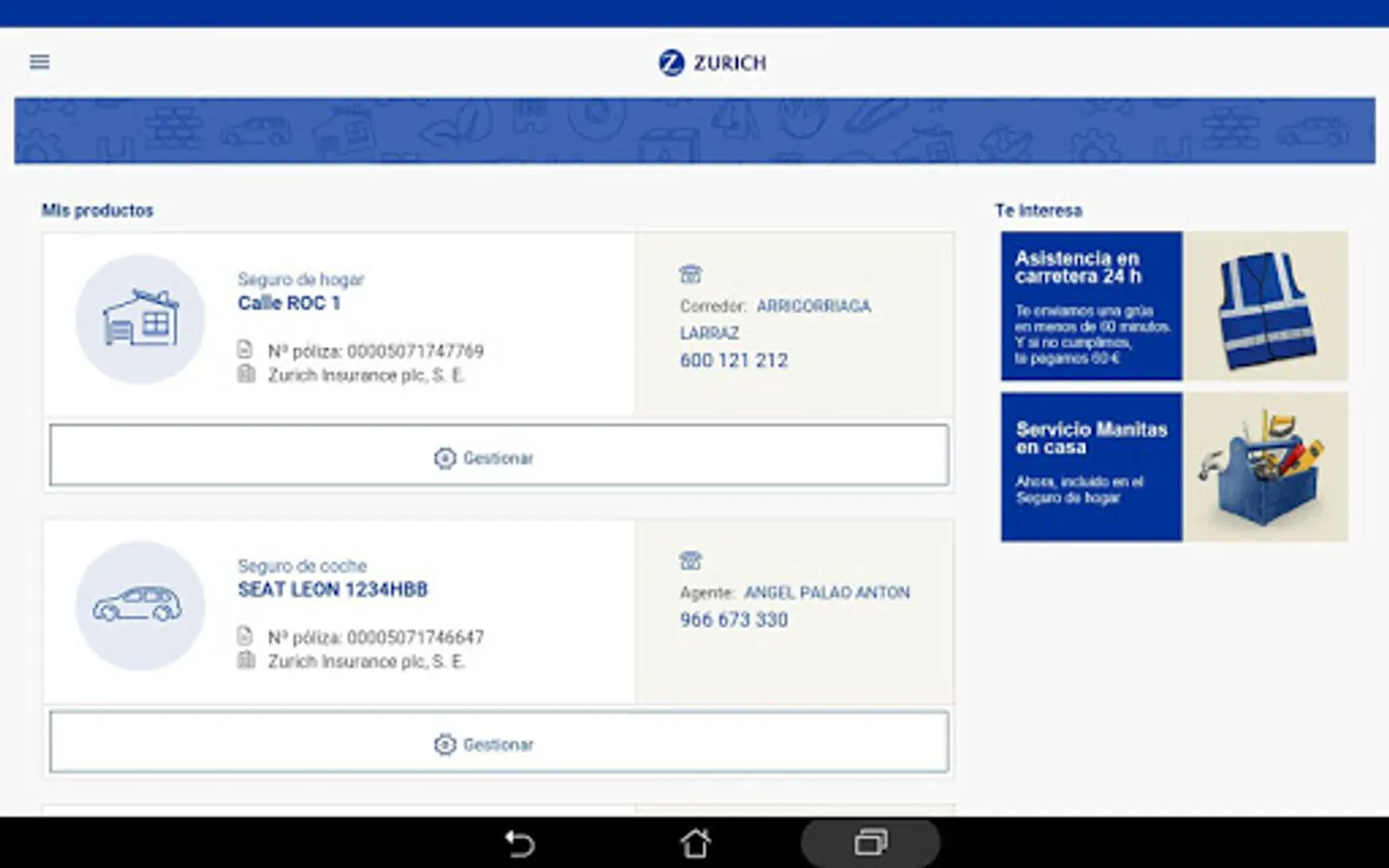Click Gestionar for SEAT LEON 1234HBB
This screenshot has height=868, width=1389.
(x=499, y=742)
